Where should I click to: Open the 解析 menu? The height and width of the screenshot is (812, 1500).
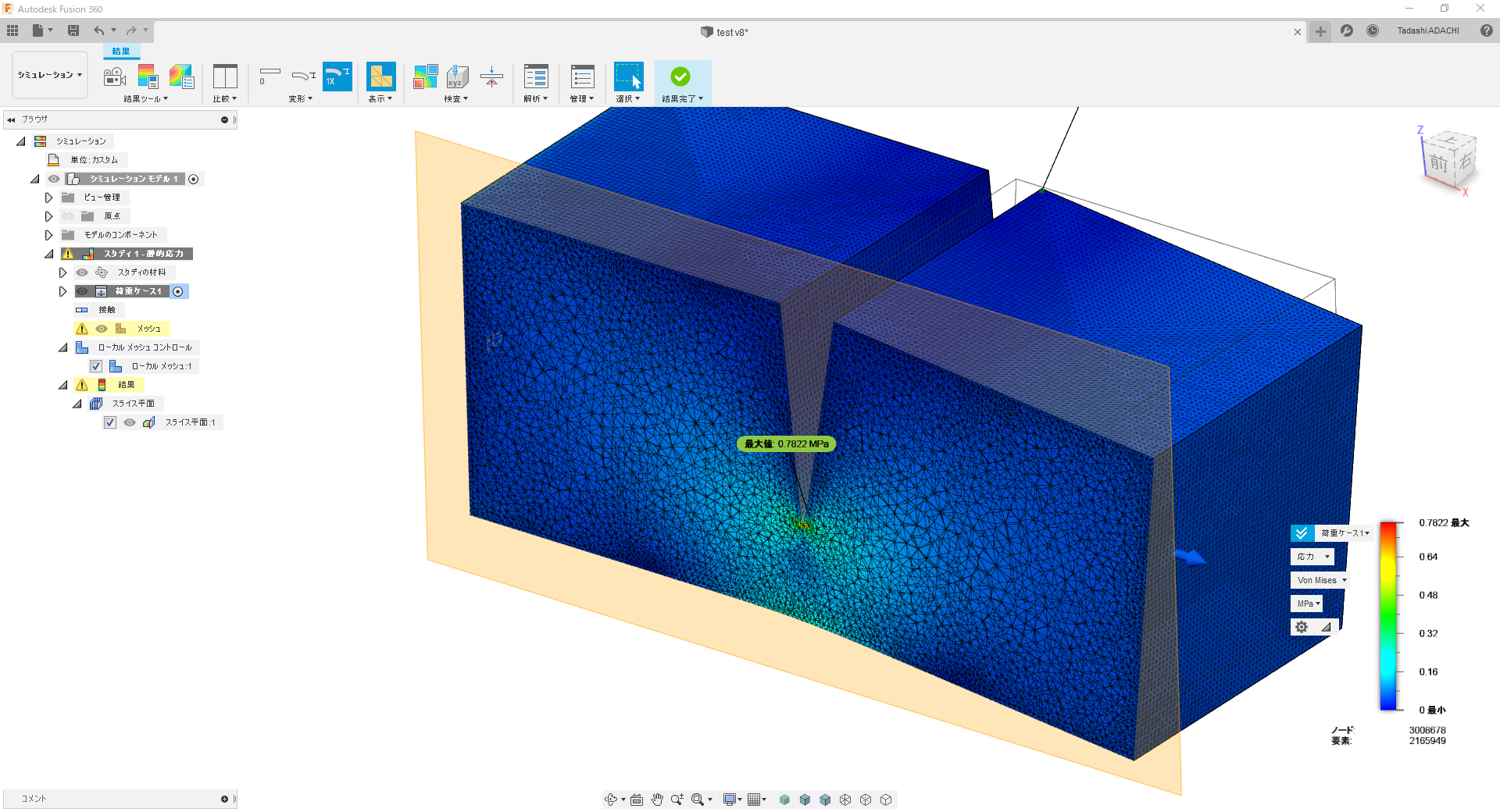coord(536,99)
